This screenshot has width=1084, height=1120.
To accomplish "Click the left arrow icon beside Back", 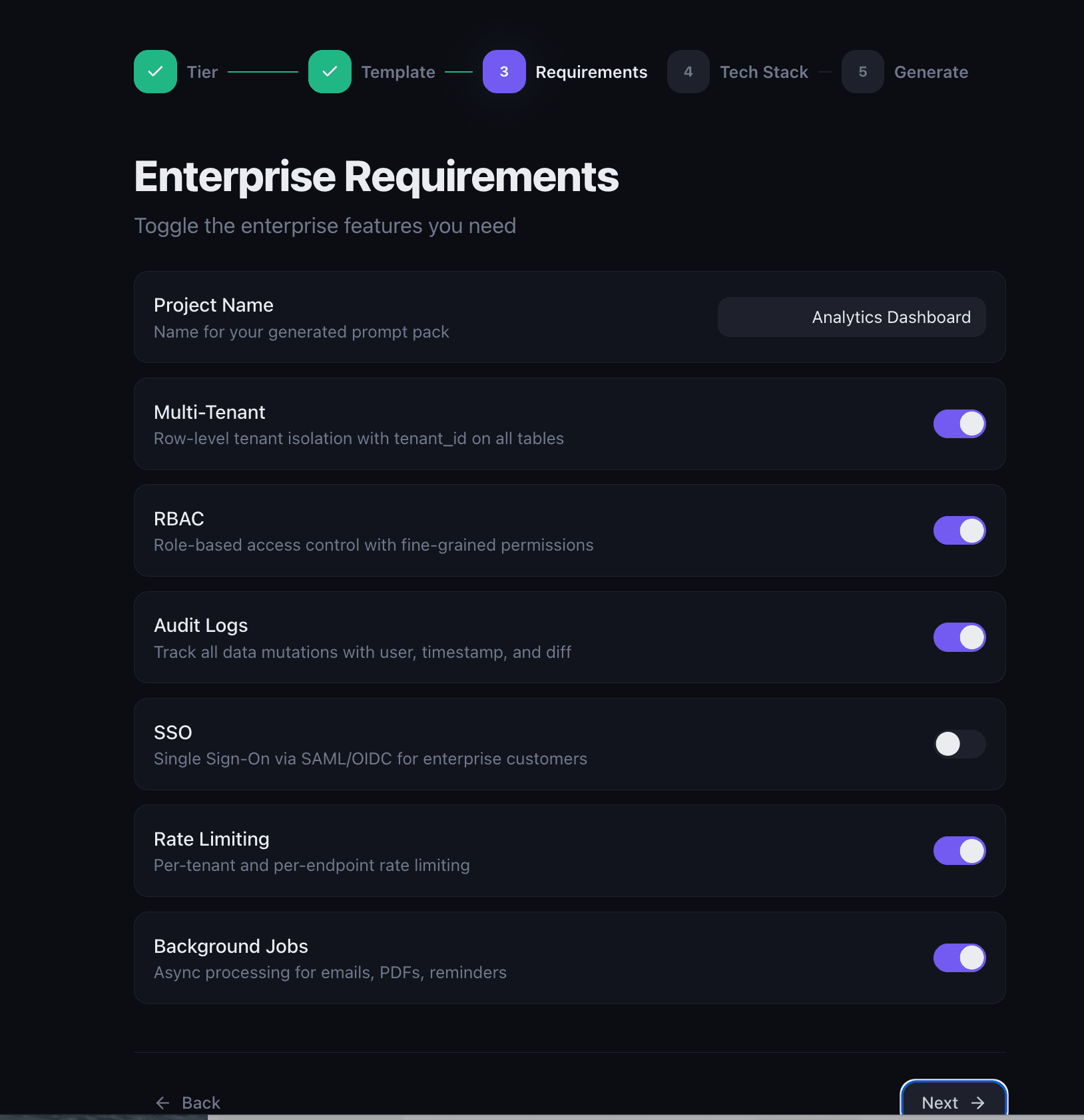I will [163, 1103].
